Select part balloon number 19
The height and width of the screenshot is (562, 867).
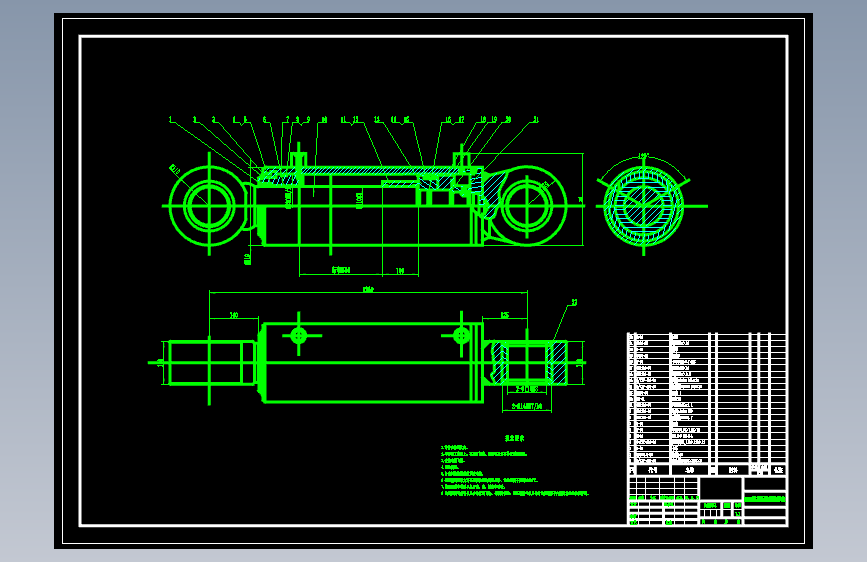(494, 119)
